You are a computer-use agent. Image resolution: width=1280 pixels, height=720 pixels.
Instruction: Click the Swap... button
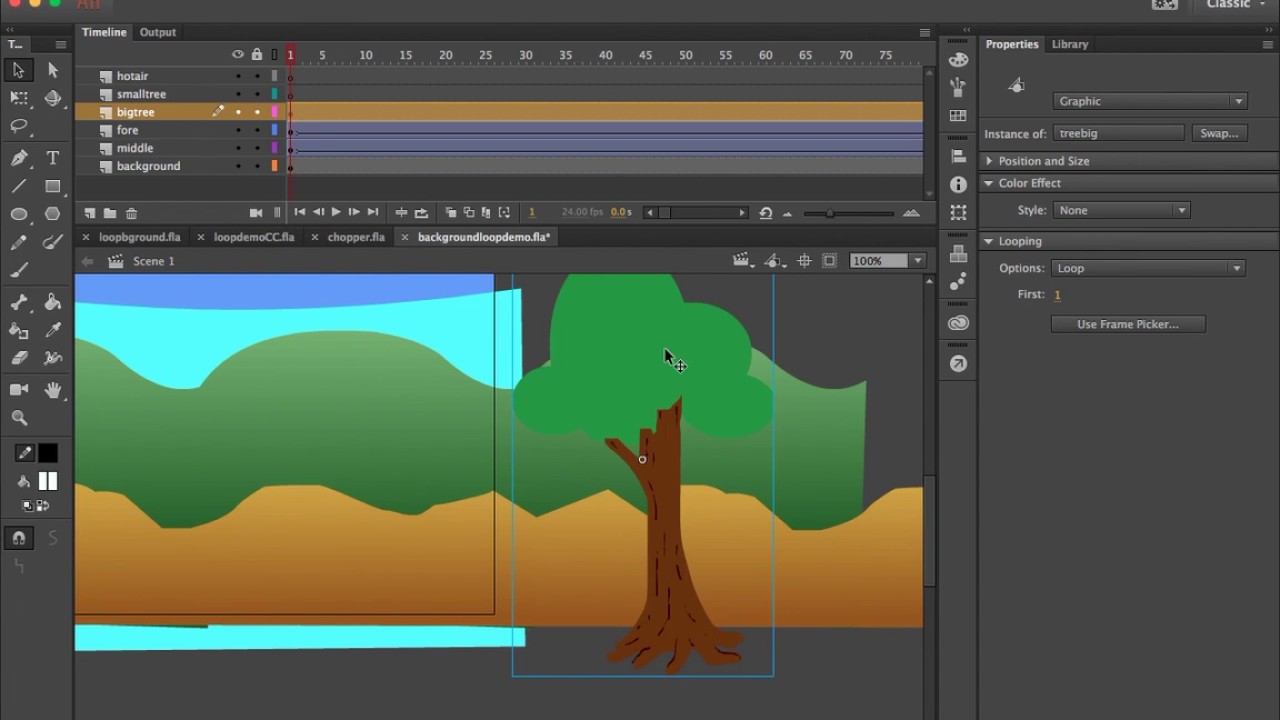(1218, 133)
